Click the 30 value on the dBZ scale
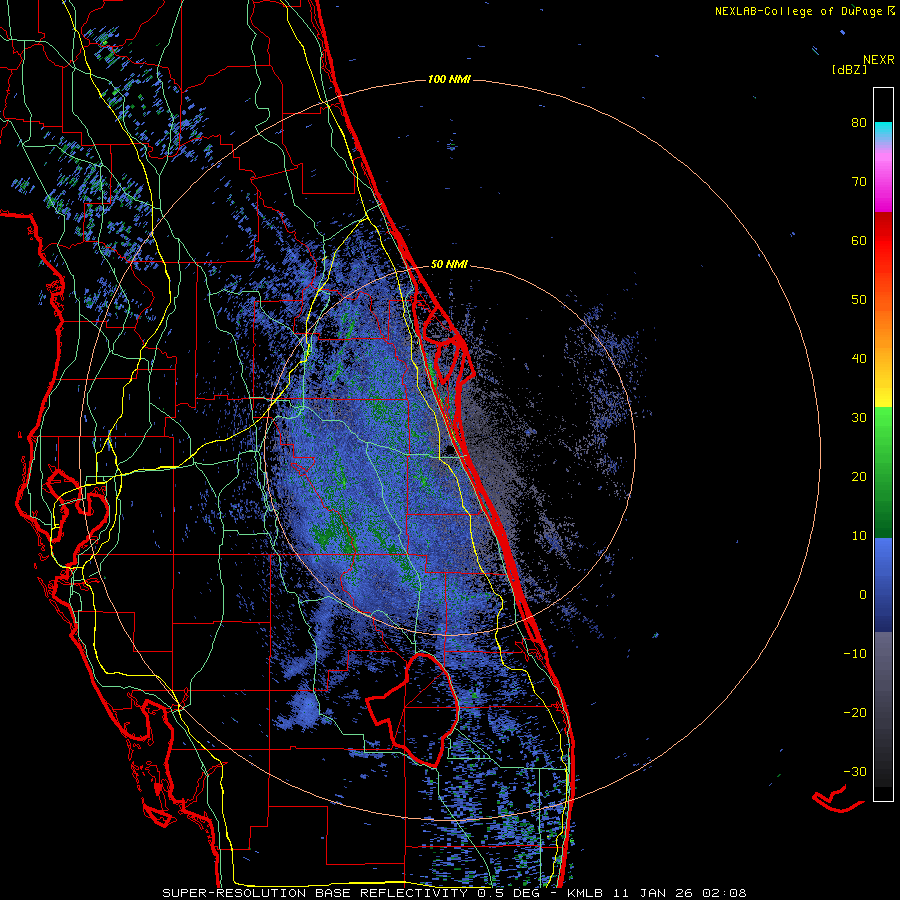Screen dimensions: 900x900 [859, 418]
